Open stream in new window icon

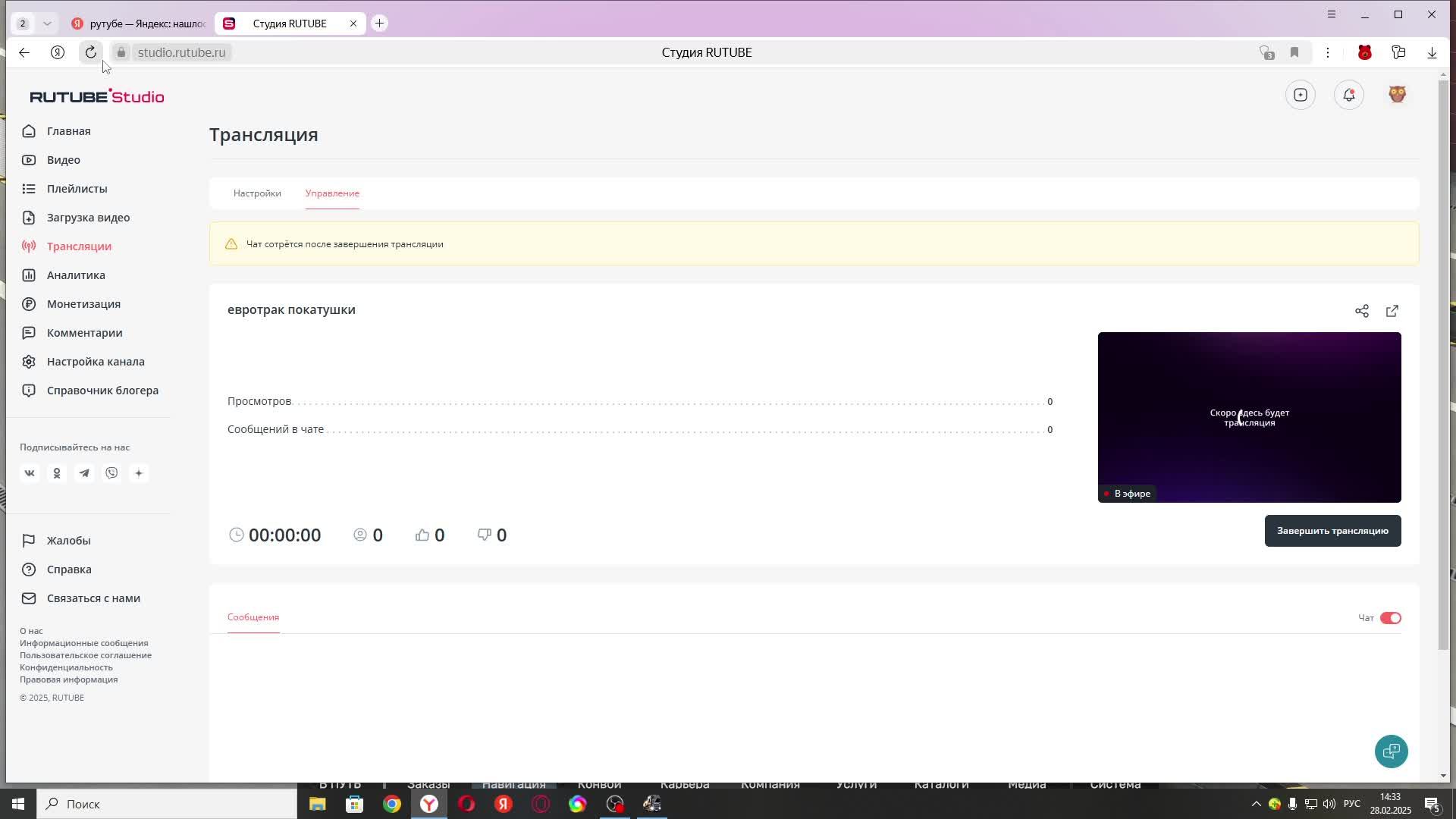pos(1392,311)
